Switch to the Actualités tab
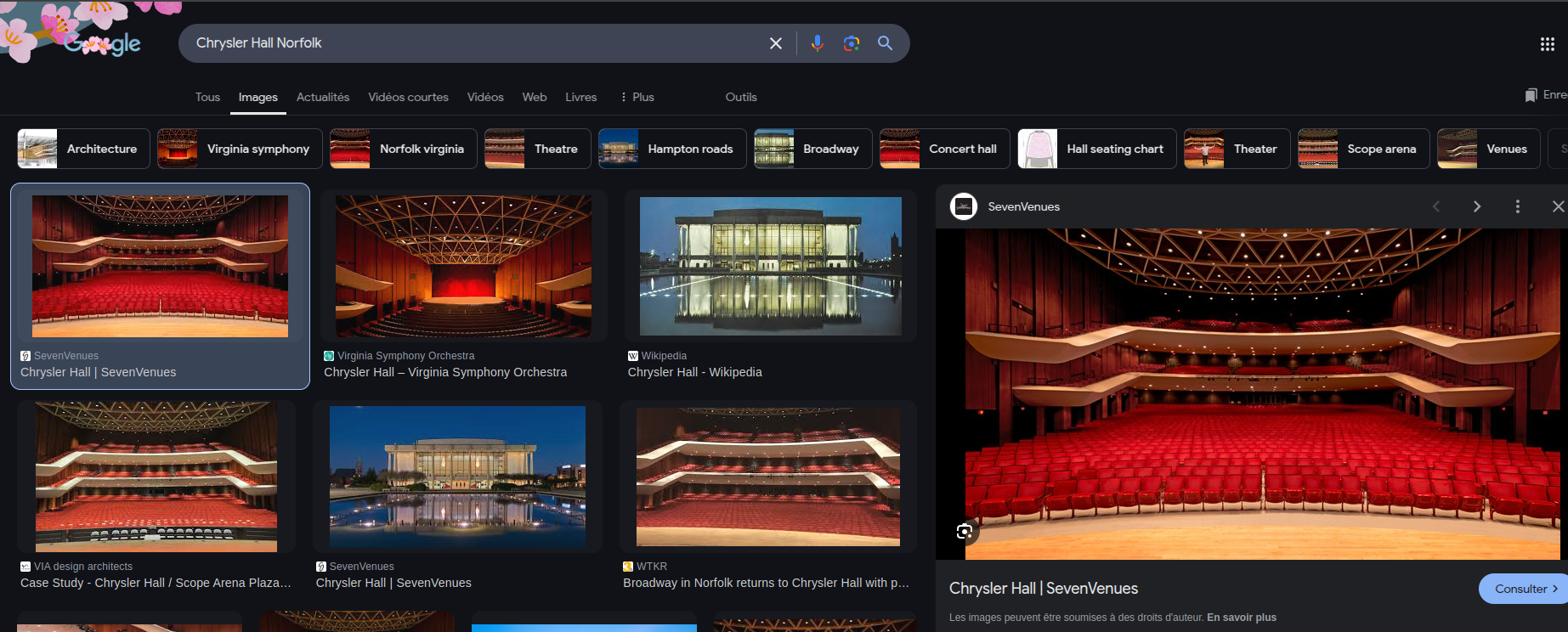Image resolution: width=1568 pixels, height=632 pixels. pyautogui.click(x=323, y=97)
